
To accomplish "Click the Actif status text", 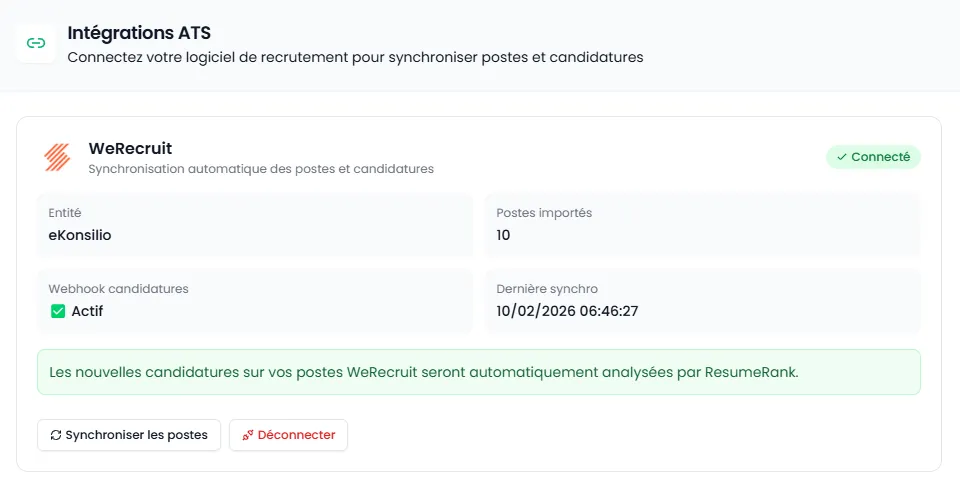I will [x=87, y=311].
